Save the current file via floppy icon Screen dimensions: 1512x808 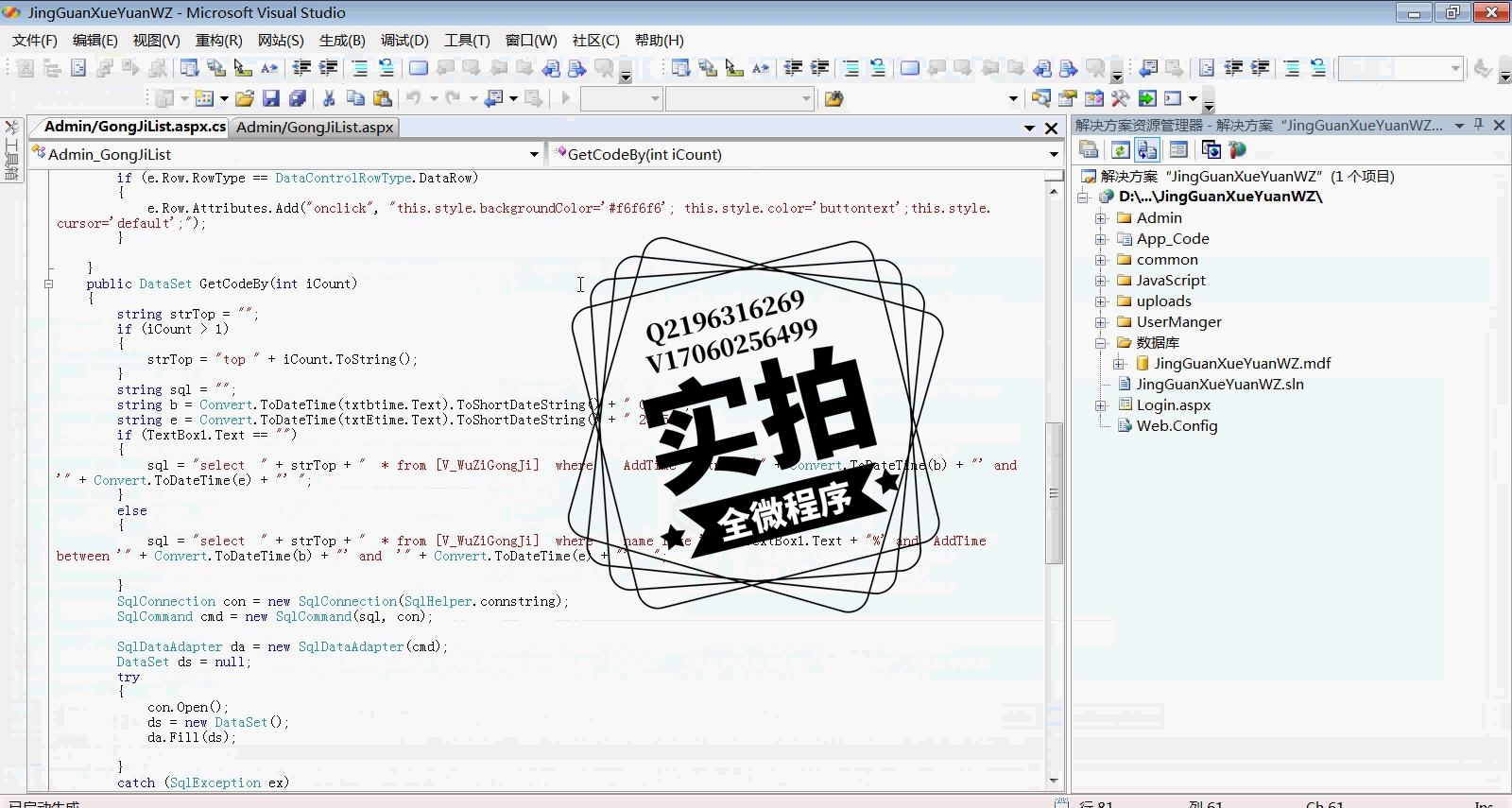coord(271,98)
